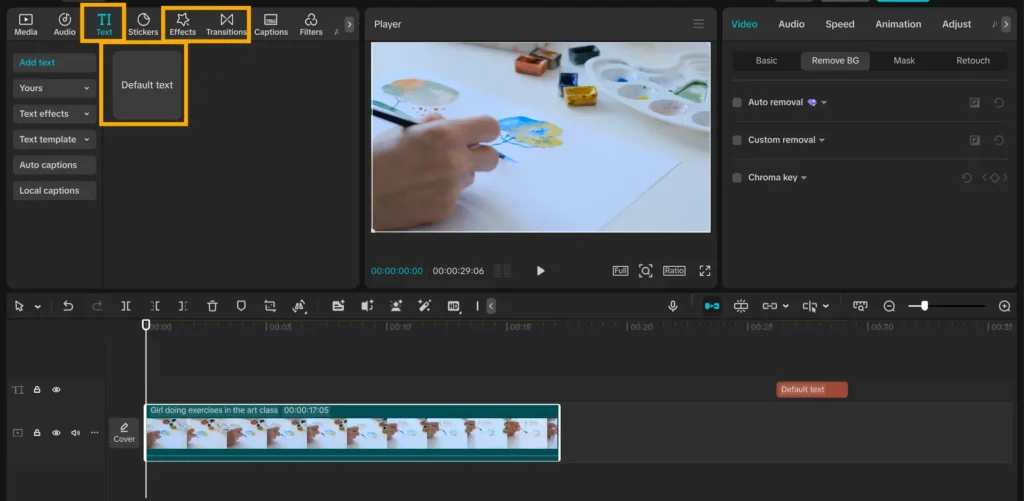The image size is (1024, 501).
Task: Toggle the main track magnet
Action: 712,306
